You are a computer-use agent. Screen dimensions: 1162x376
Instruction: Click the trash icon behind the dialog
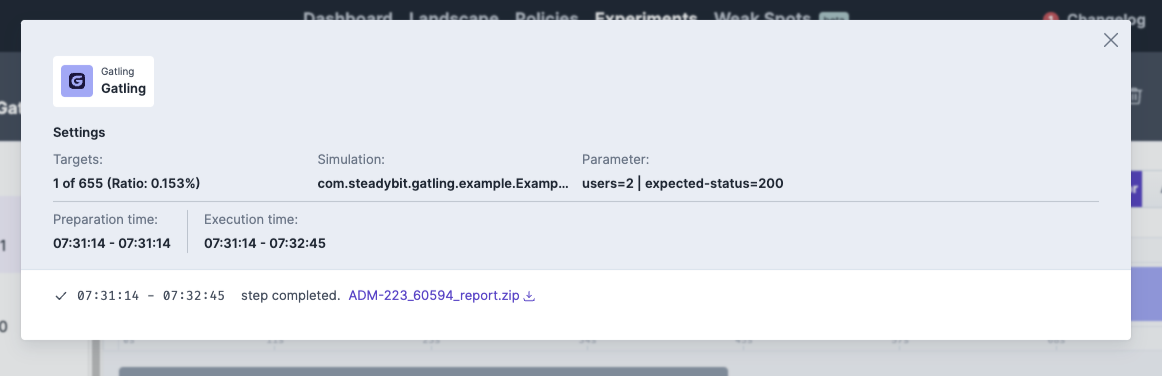pos(1135,95)
